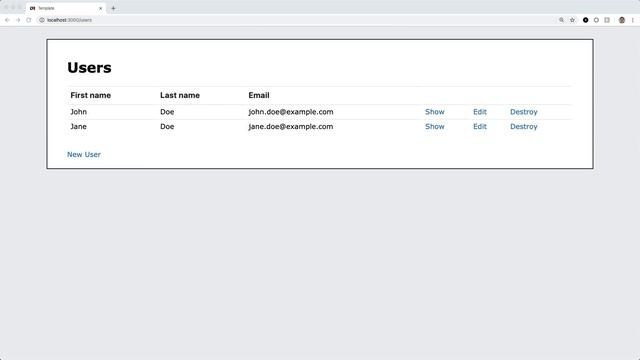Click the site info icon in address bar

tap(42, 20)
